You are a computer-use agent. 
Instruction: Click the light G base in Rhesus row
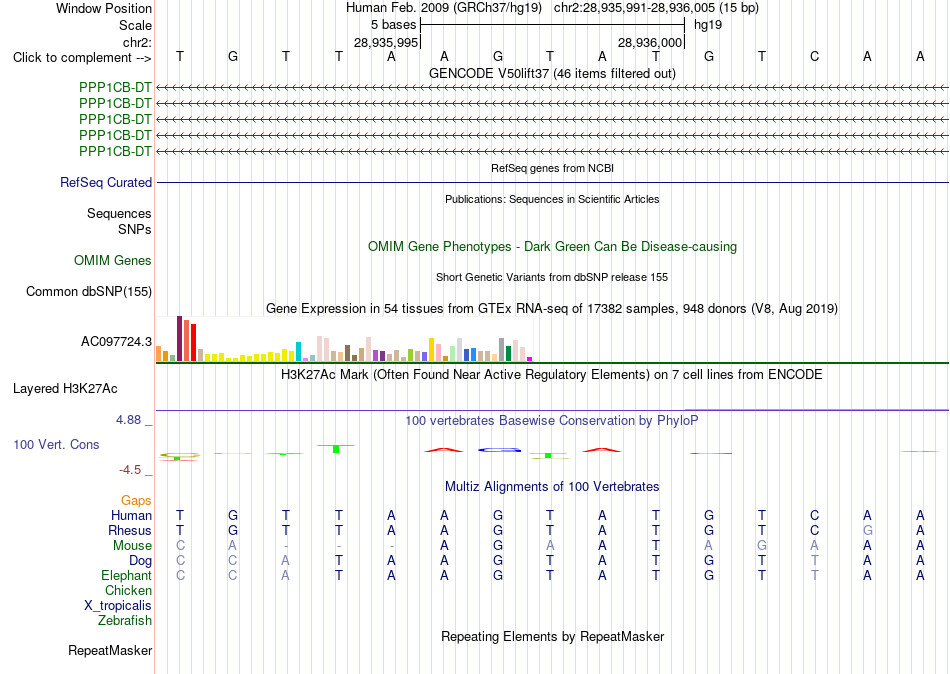tap(867, 531)
